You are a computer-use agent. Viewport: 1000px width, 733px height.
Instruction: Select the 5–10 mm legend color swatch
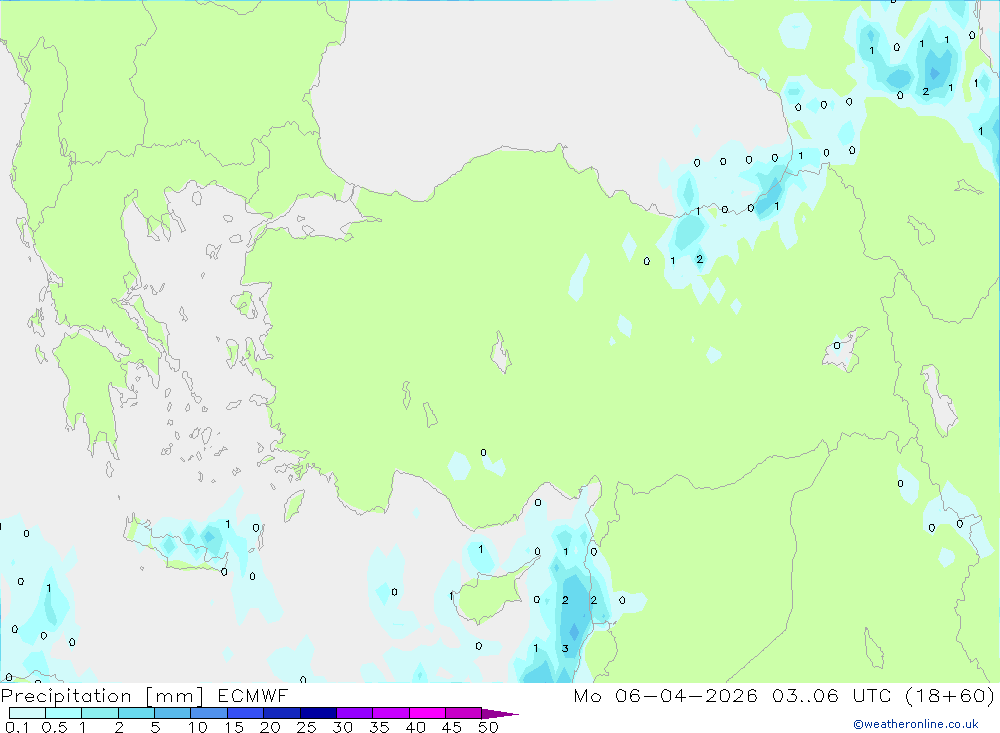(173, 713)
